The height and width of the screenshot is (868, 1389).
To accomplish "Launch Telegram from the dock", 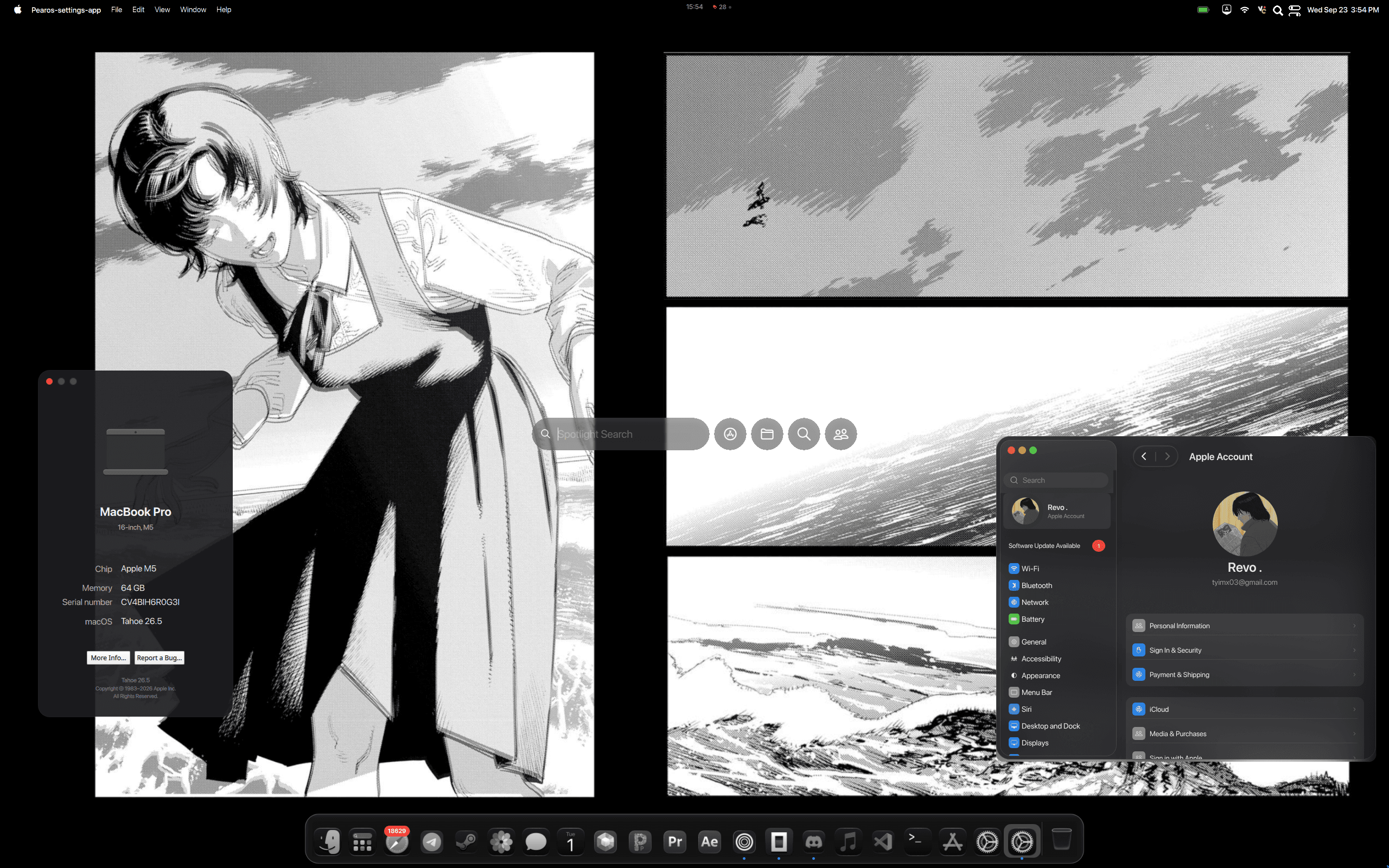I will pyautogui.click(x=432, y=841).
